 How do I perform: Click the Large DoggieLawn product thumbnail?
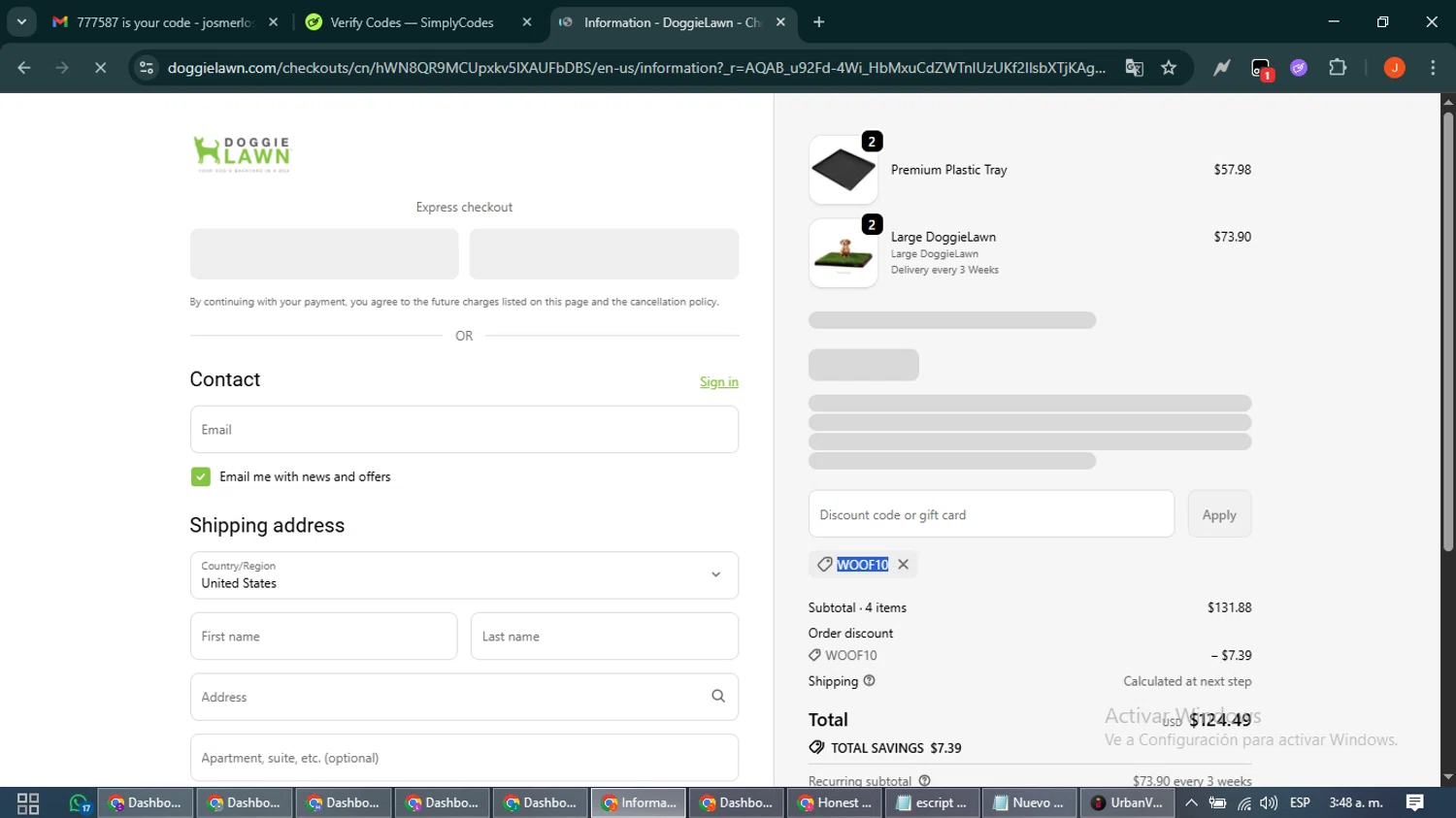(x=844, y=252)
